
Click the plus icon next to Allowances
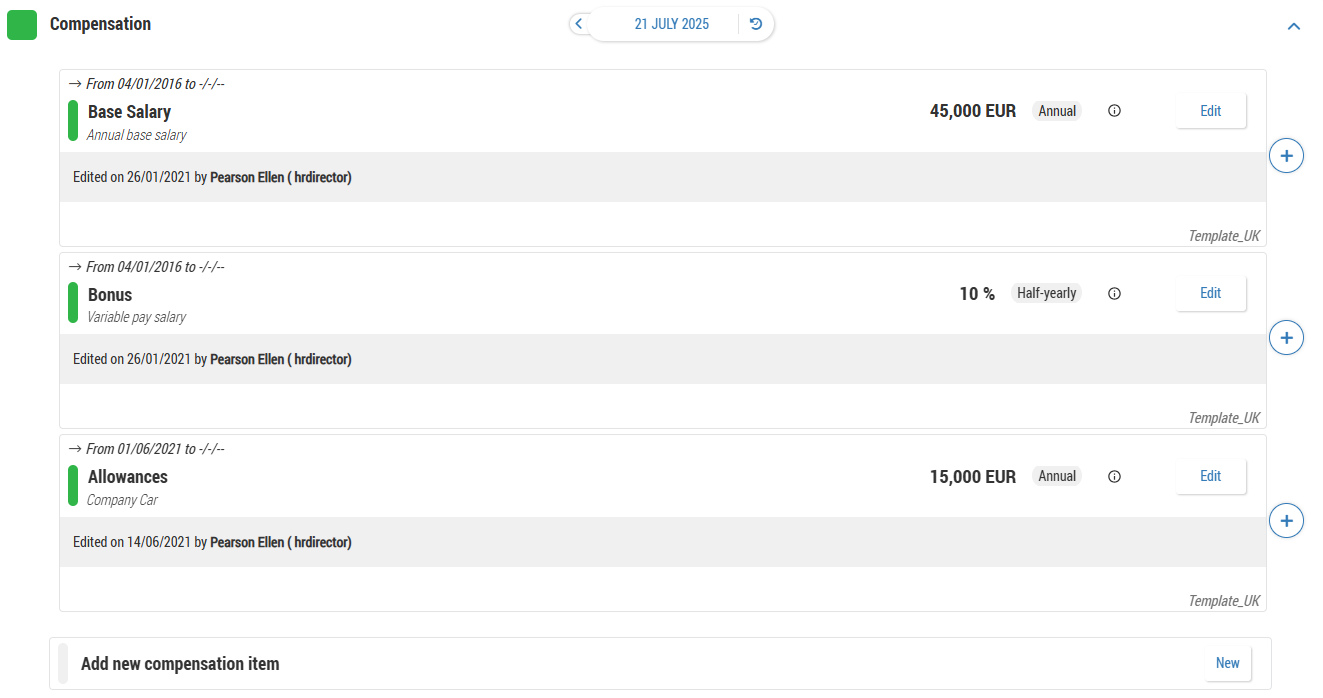coord(1286,521)
